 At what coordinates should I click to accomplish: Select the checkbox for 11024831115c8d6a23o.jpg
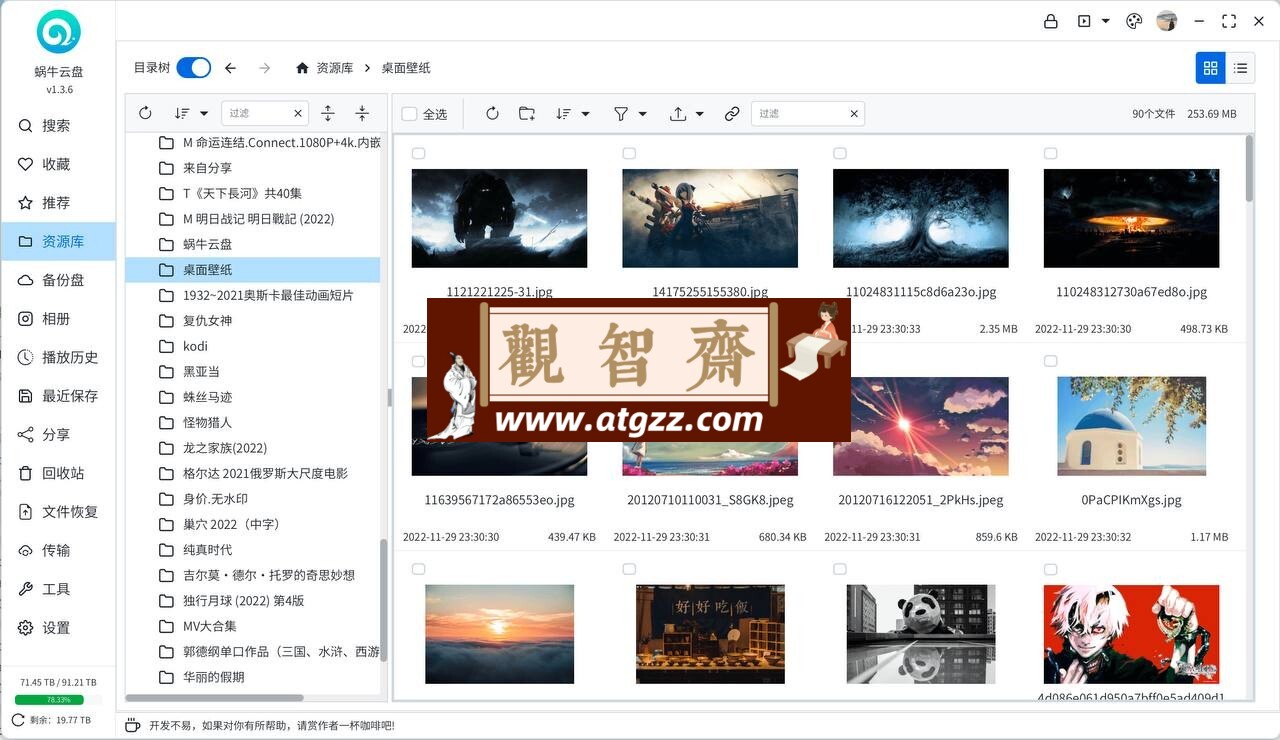[840, 153]
